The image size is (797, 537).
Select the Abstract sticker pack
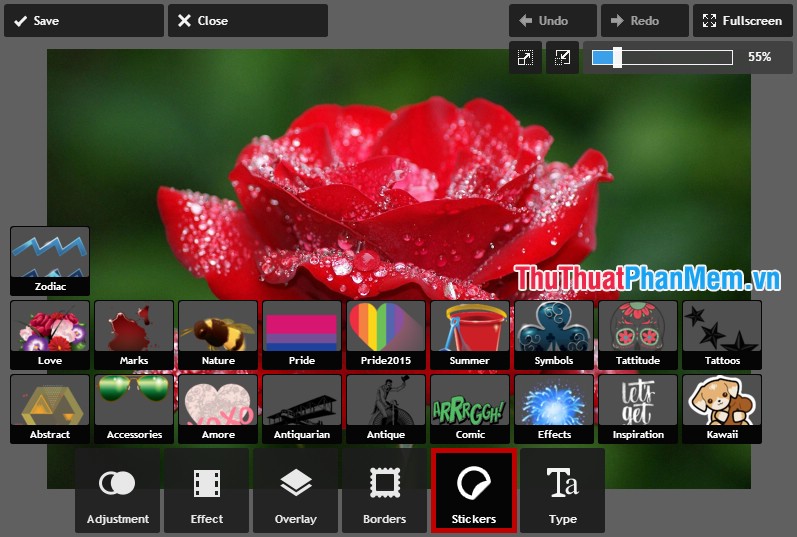tap(50, 409)
